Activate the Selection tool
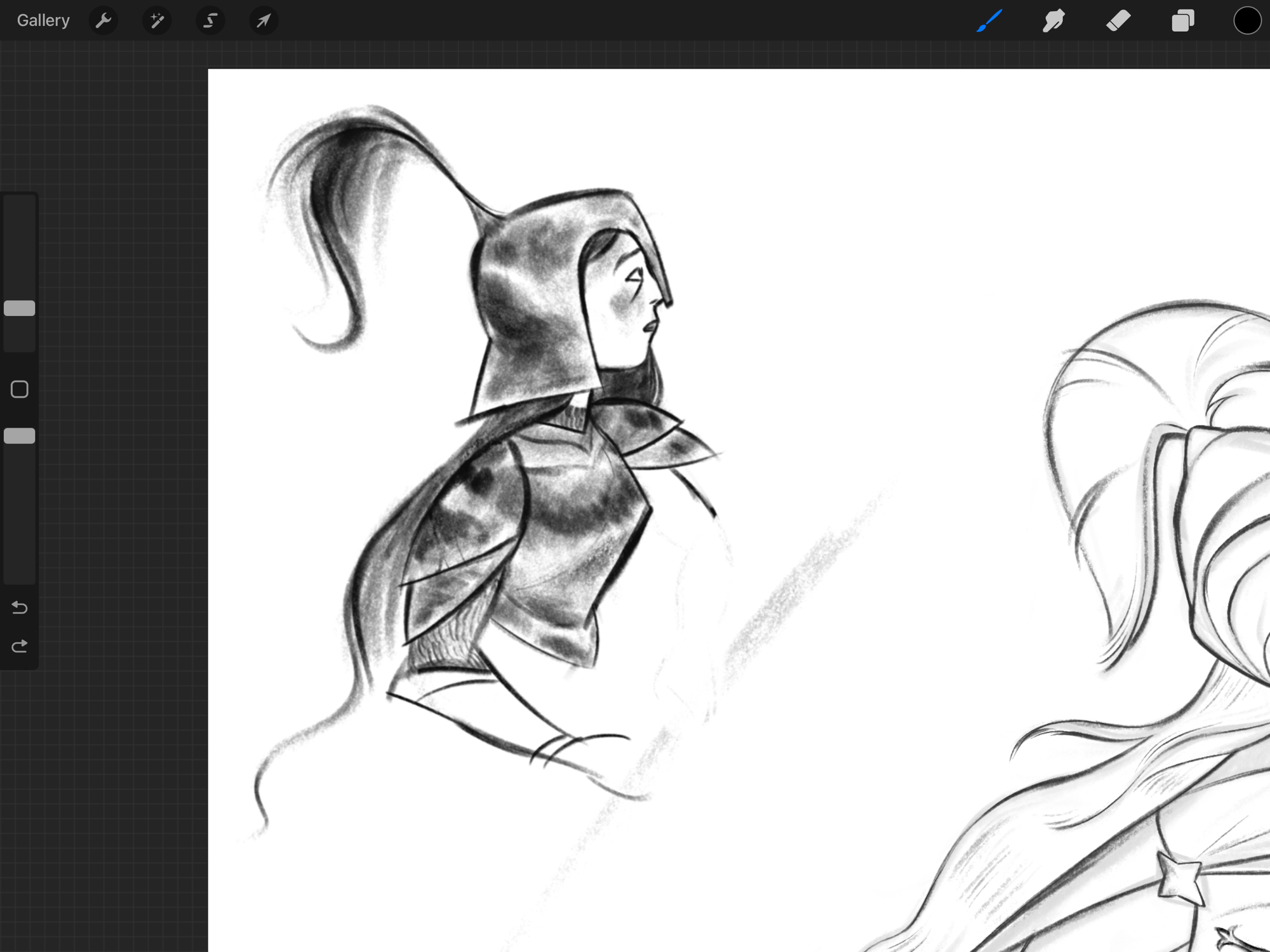This screenshot has width=1270, height=952. [x=210, y=21]
